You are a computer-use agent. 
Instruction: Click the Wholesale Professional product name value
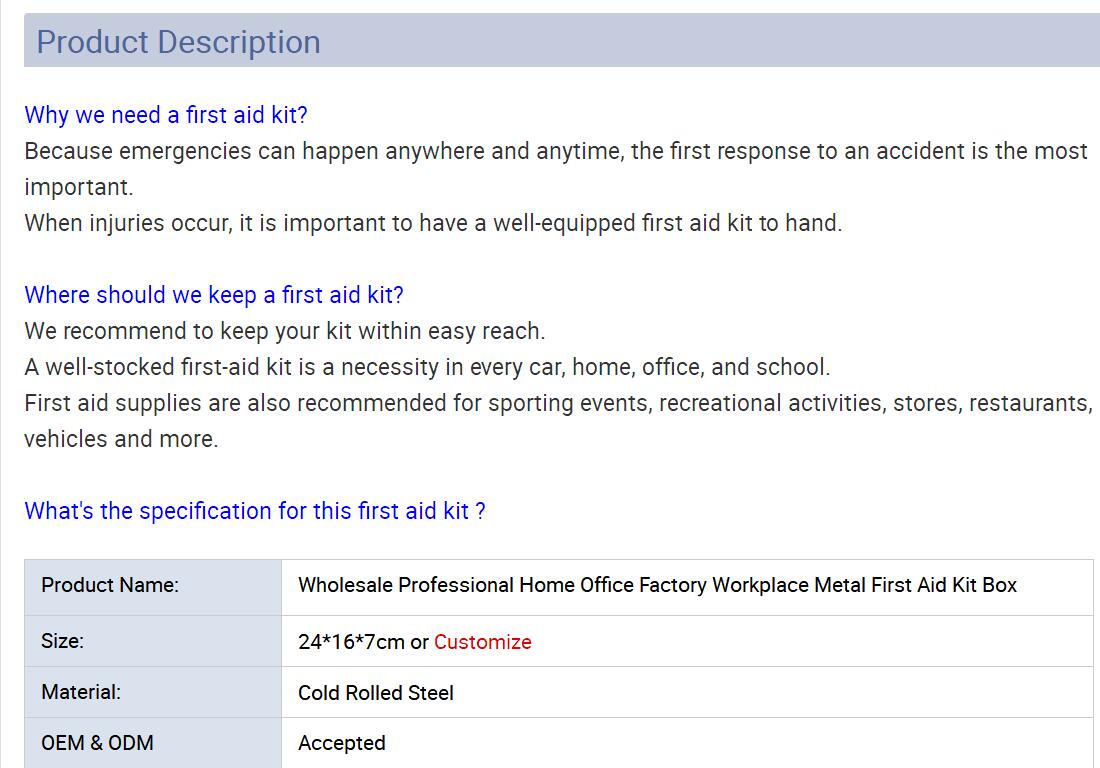pyautogui.click(x=657, y=585)
